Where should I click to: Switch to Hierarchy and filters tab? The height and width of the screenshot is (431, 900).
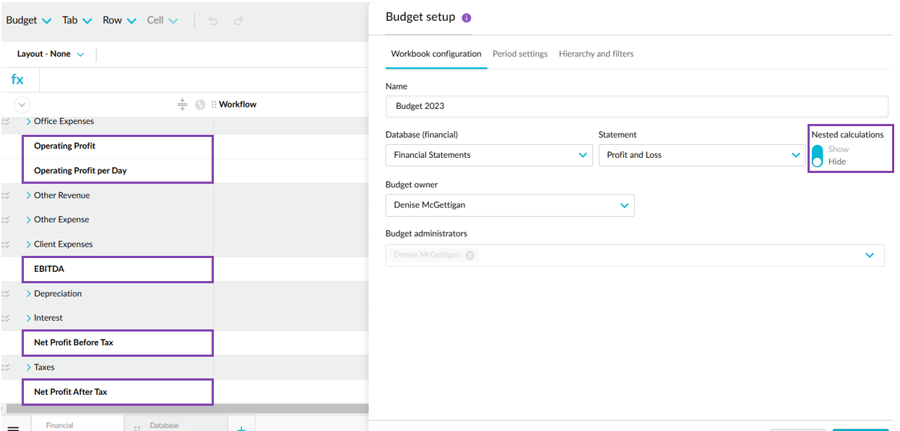pos(596,54)
